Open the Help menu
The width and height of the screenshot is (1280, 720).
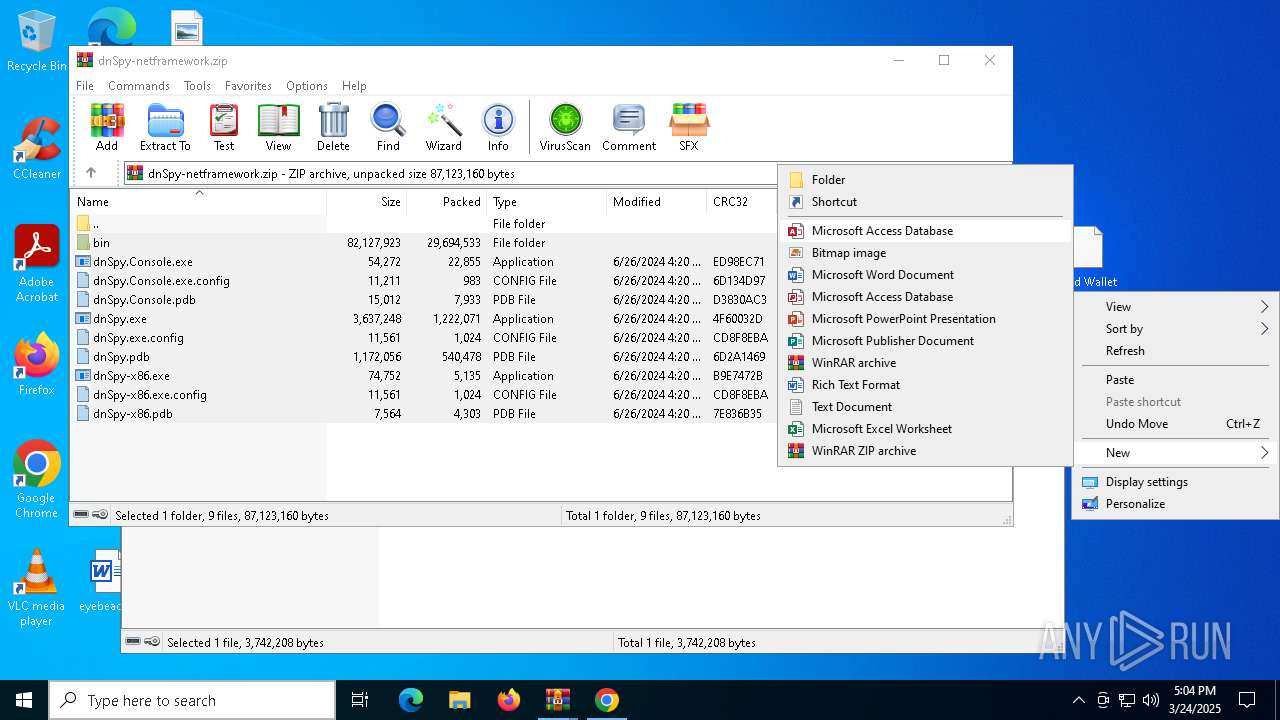[354, 86]
